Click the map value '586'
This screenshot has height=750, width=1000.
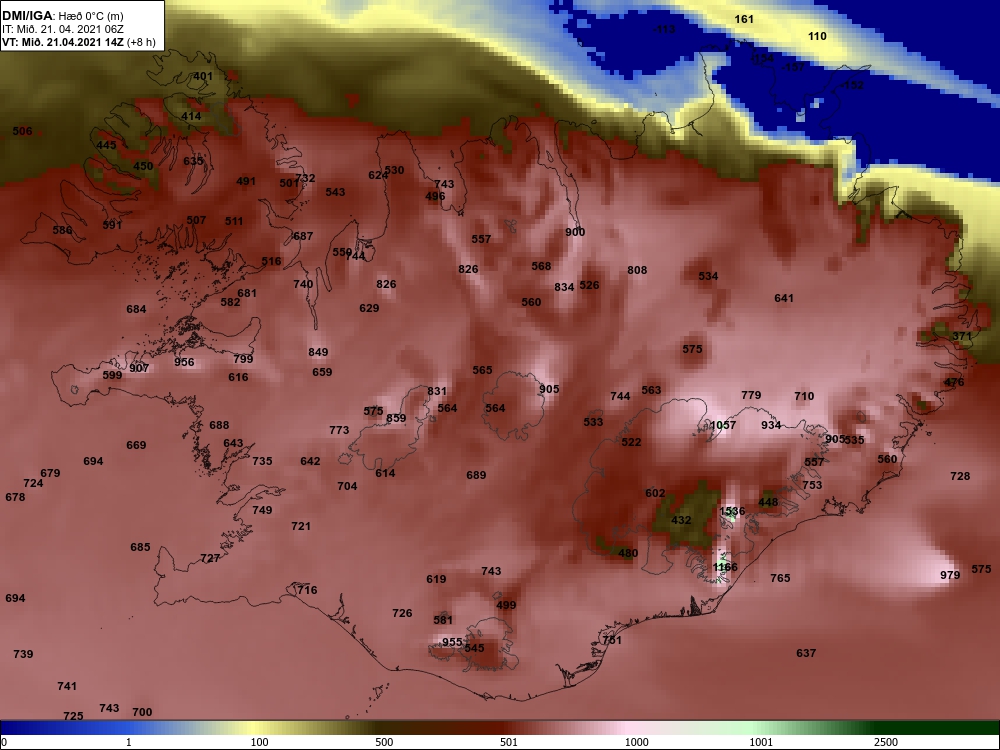click(x=62, y=230)
